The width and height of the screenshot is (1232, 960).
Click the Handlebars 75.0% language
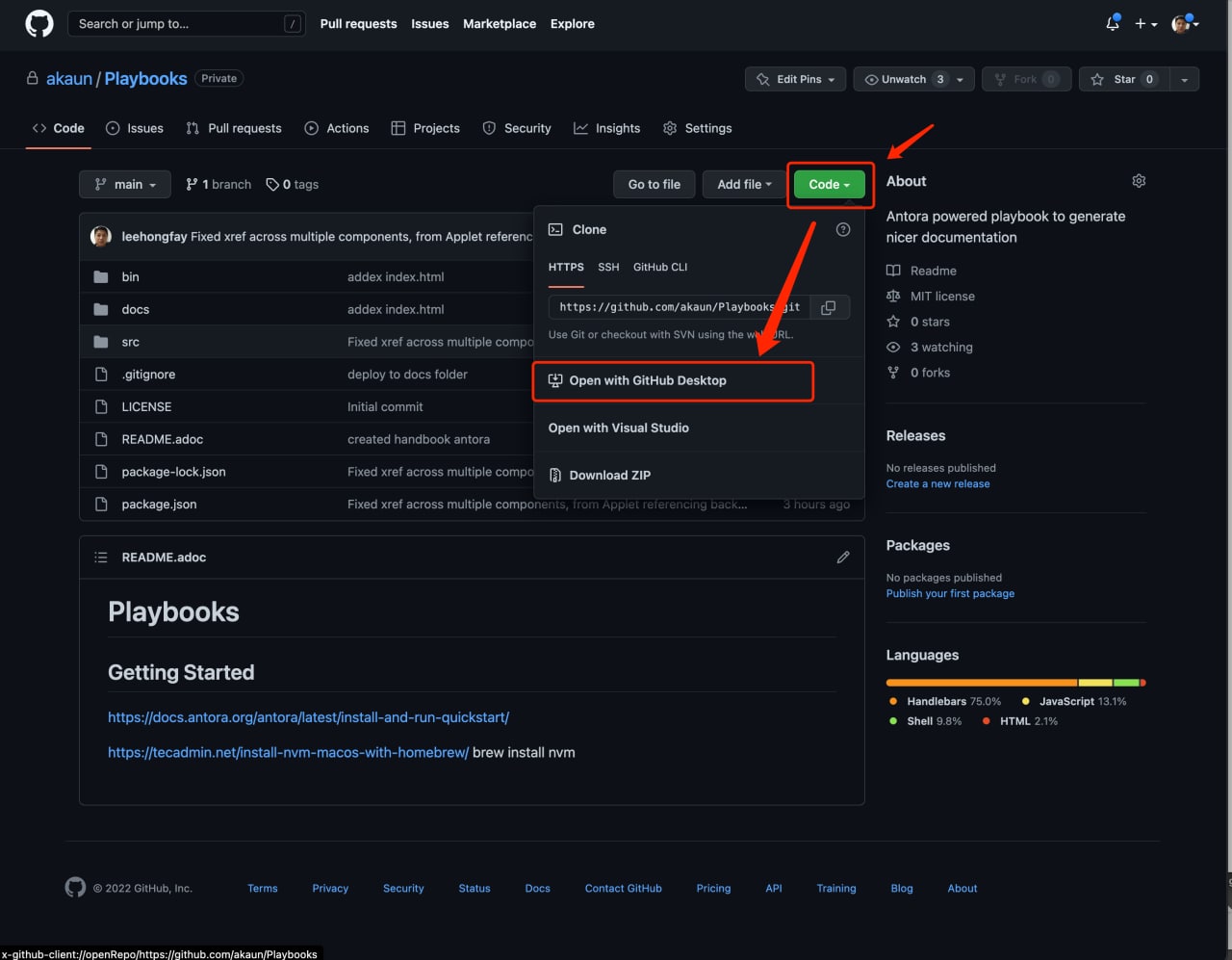pos(945,701)
